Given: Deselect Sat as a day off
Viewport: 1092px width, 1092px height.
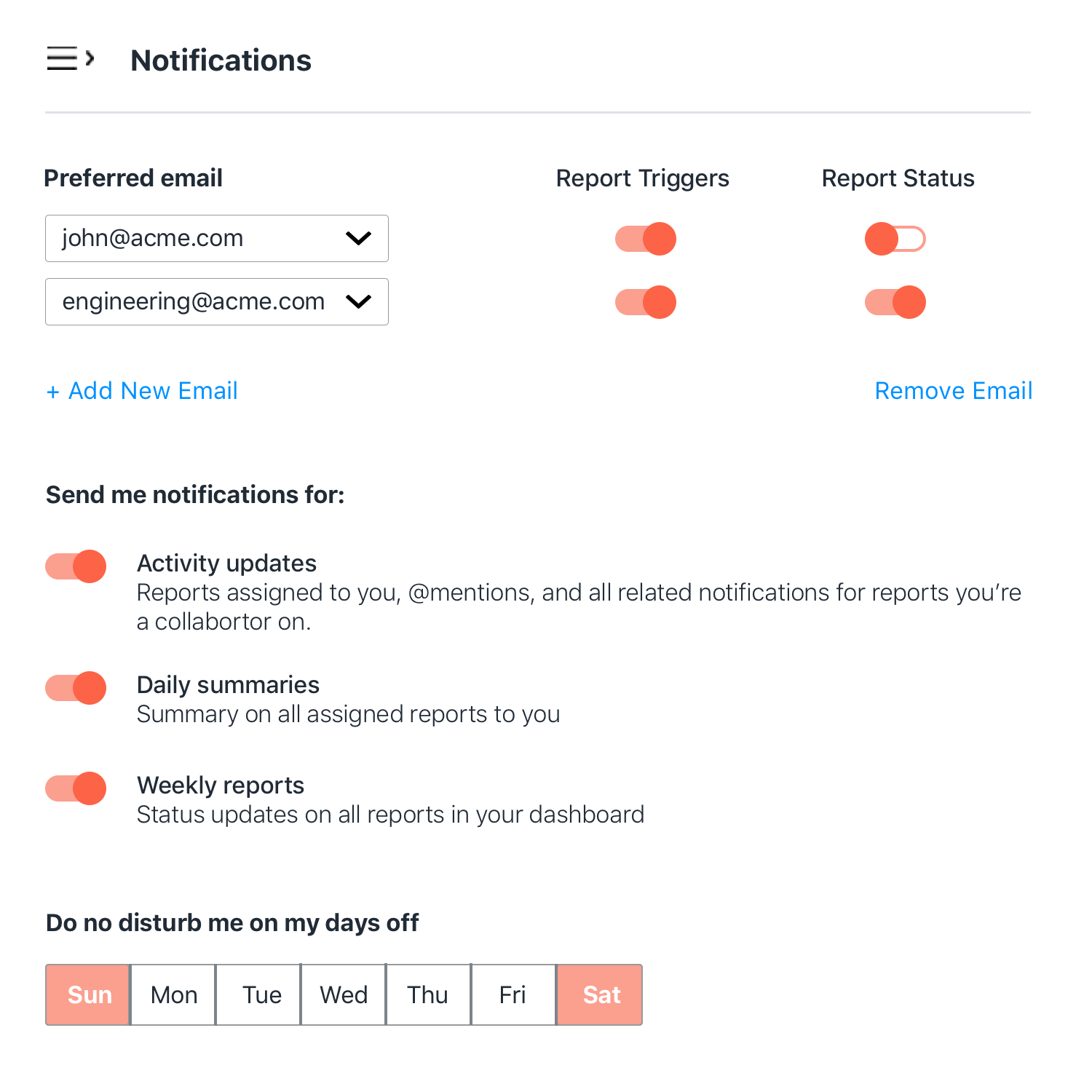Looking at the screenshot, I should [x=600, y=994].
